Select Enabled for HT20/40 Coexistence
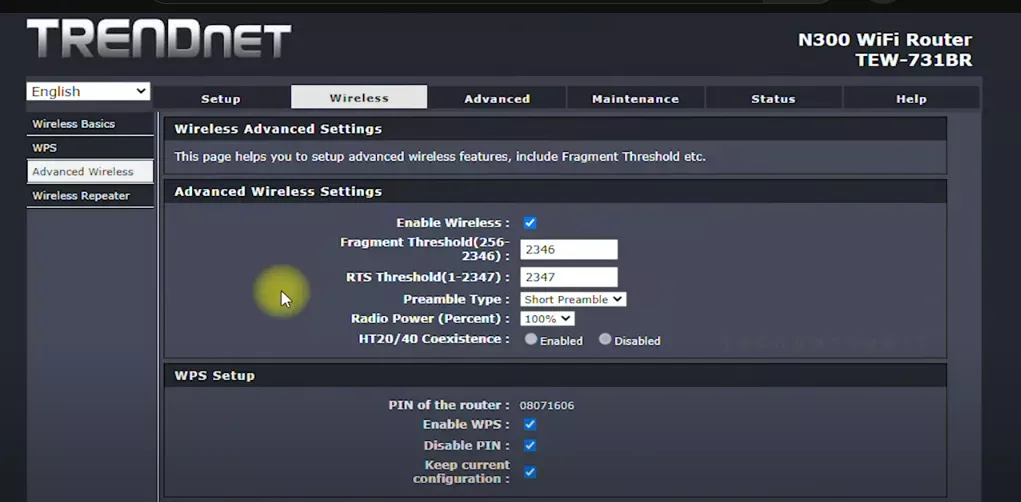This screenshot has height=502, width=1021. tap(531, 339)
